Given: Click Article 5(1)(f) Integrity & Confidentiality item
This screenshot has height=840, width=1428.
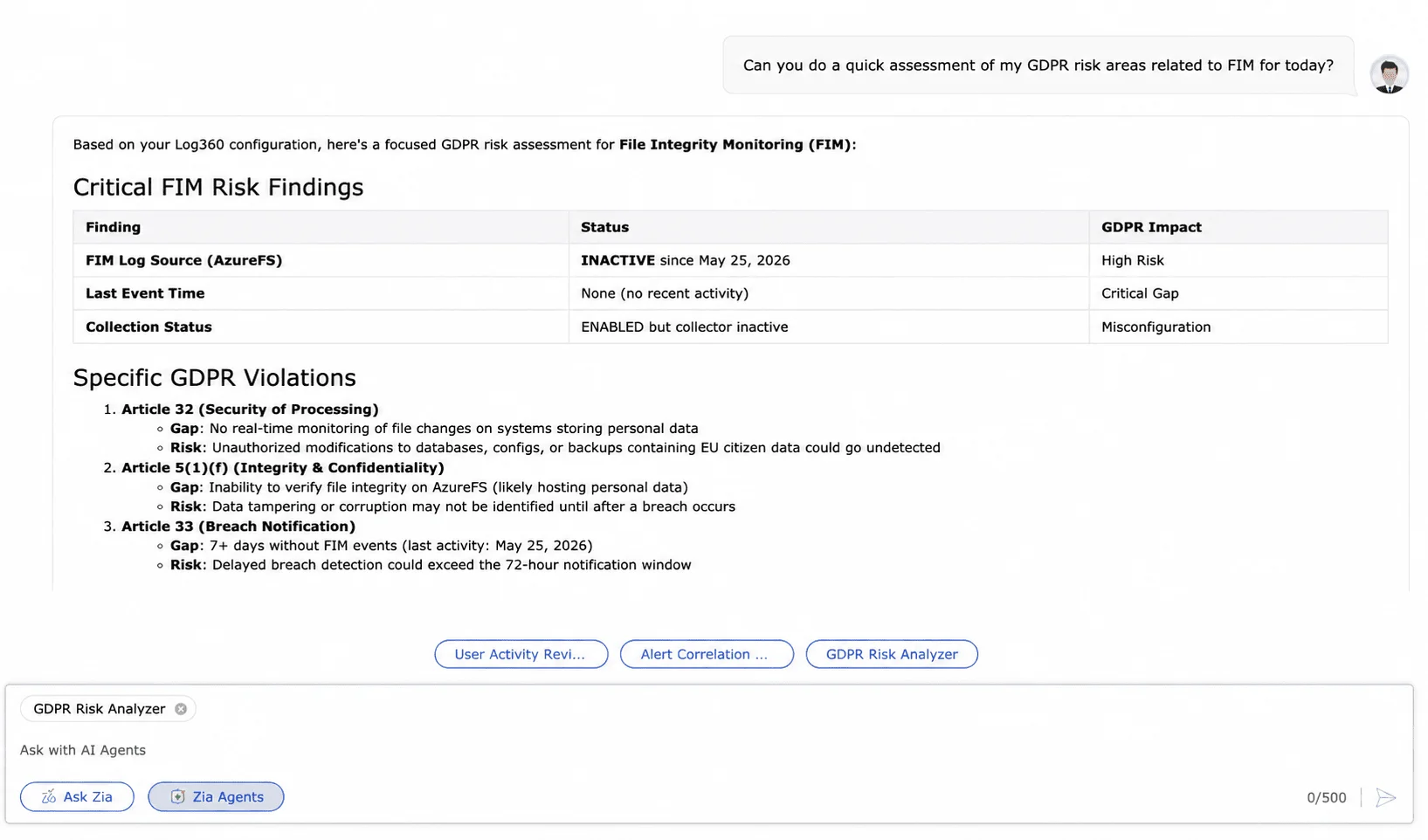Looking at the screenshot, I should (x=283, y=467).
